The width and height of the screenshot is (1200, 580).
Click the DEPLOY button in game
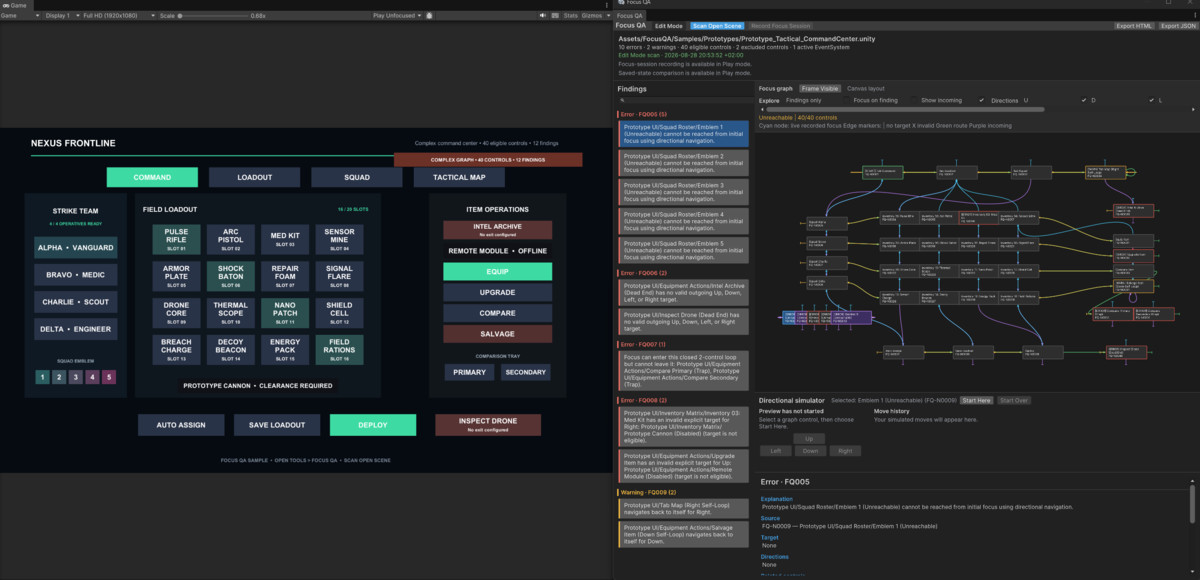[373, 425]
